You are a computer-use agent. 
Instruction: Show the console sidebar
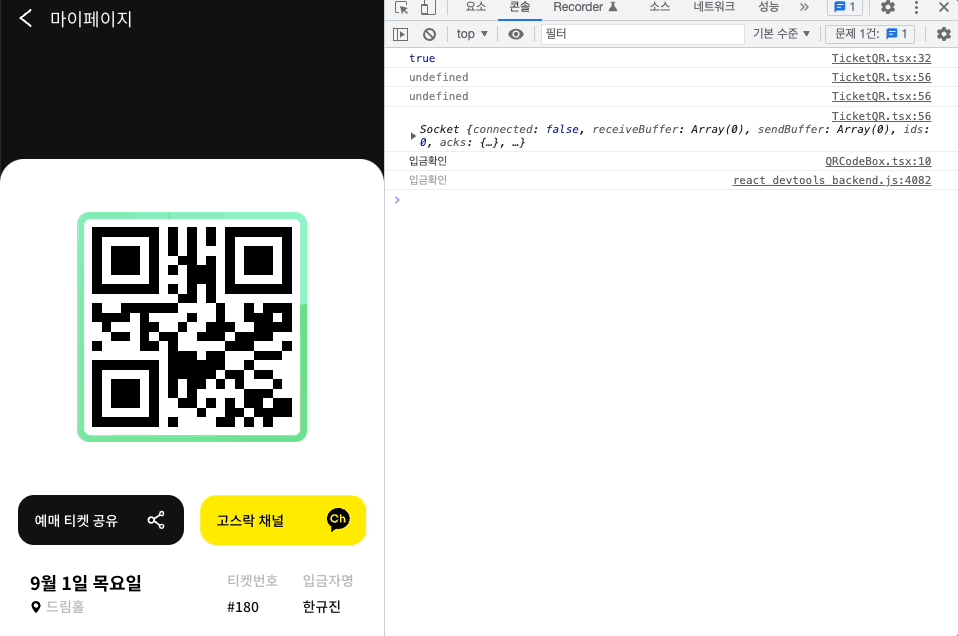400,34
